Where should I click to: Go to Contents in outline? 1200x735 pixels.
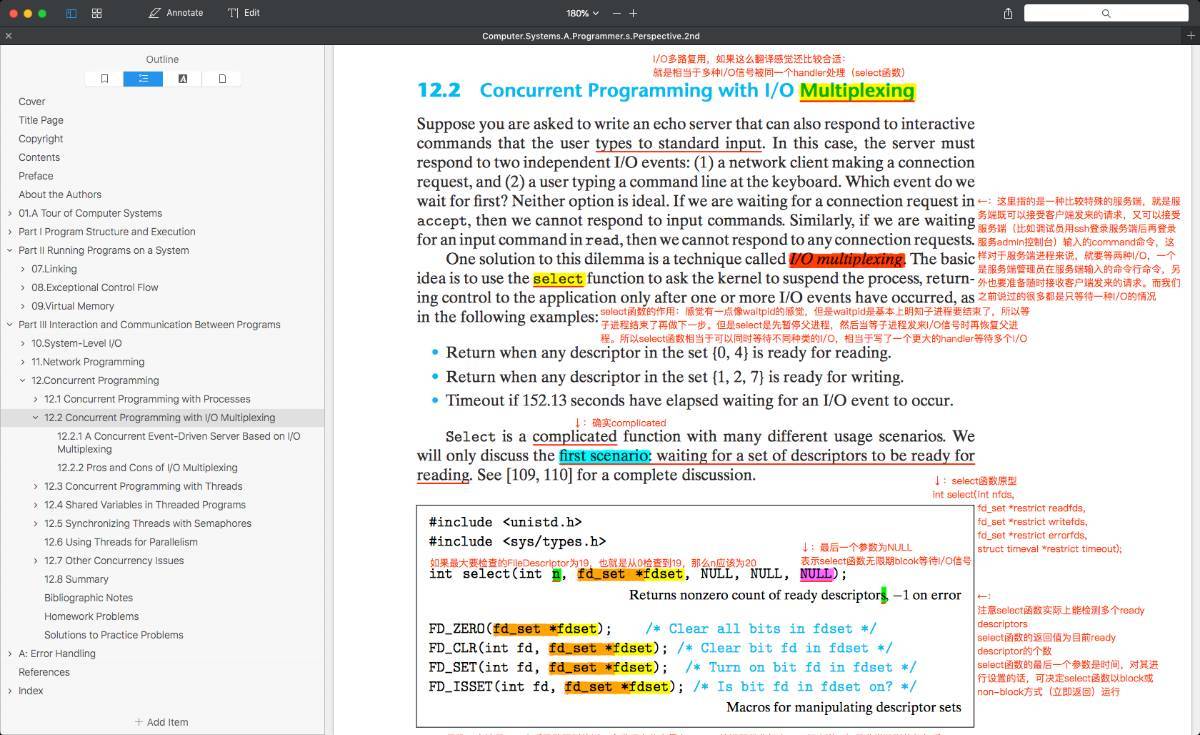tap(39, 157)
